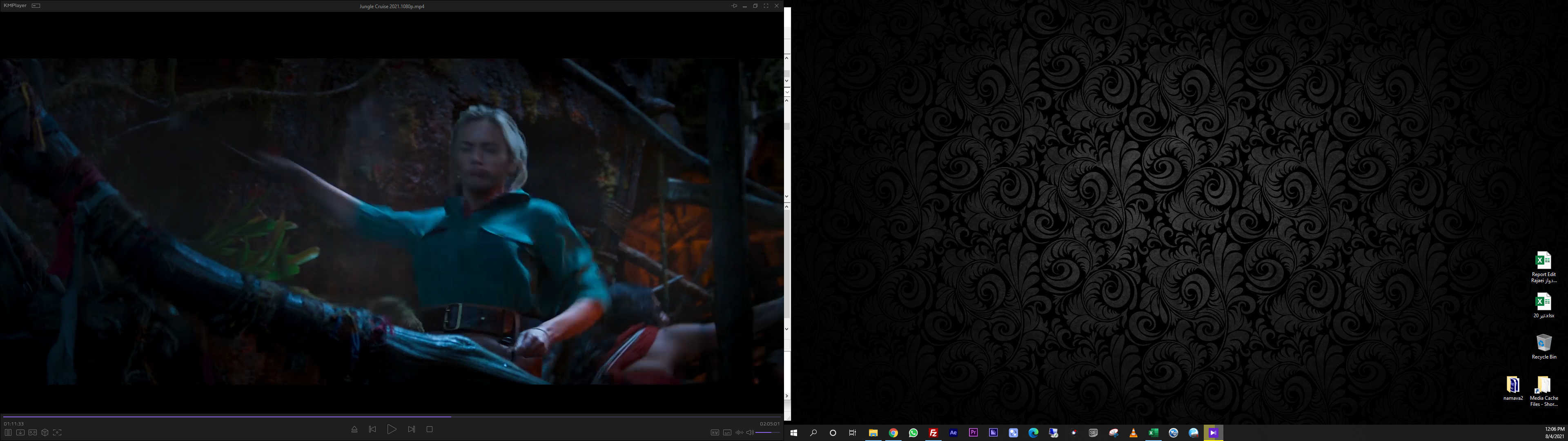Open the subtitles settings icon
This screenshot has height=441, width=1568.
point(727,432)
